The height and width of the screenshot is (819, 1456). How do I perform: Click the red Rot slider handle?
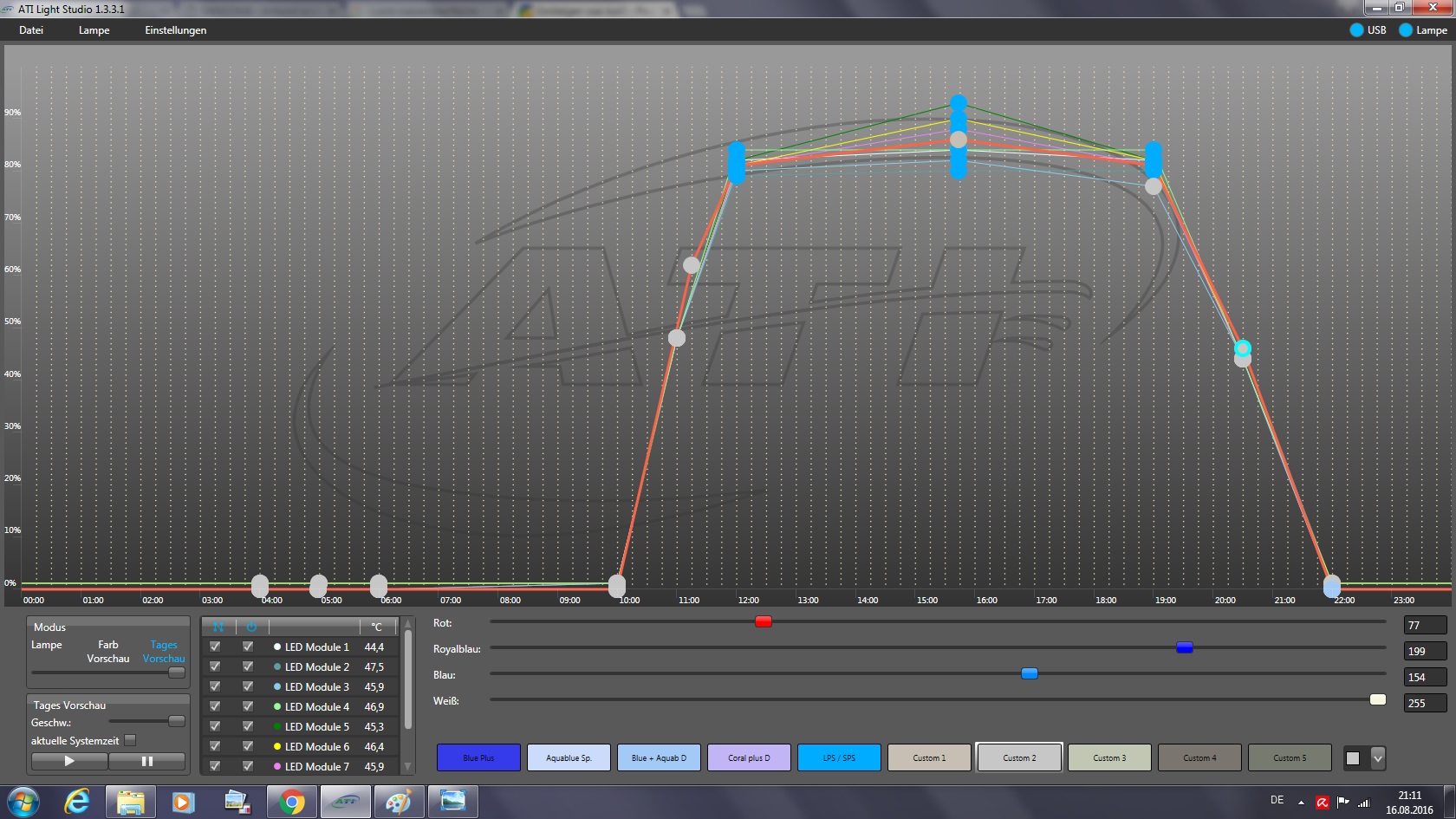763,621
